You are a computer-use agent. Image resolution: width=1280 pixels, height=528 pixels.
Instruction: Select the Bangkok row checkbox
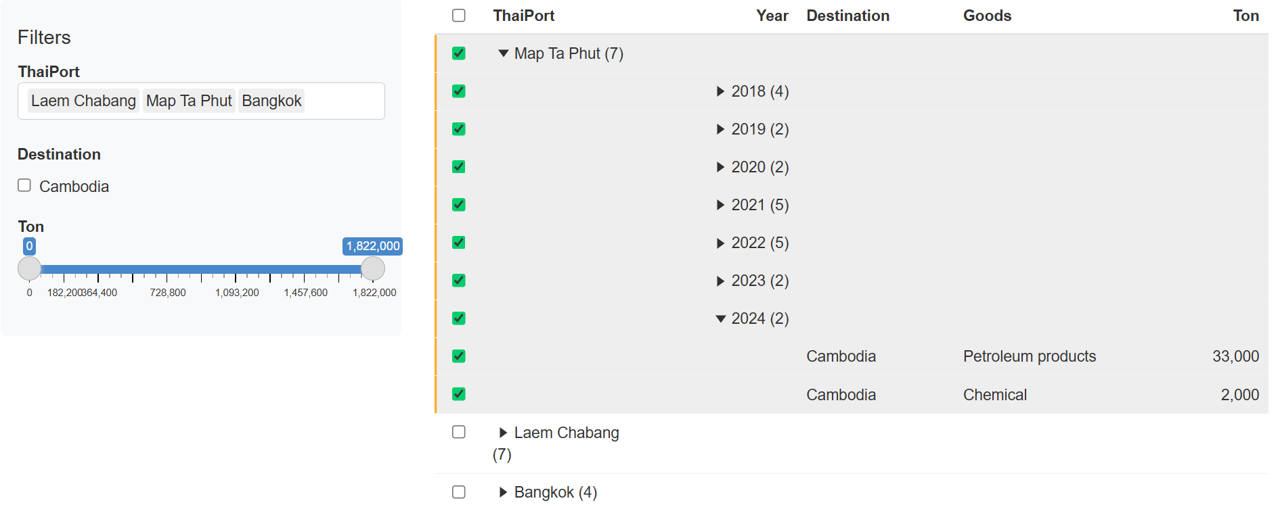pyautogui.click(x=459, y=492)
